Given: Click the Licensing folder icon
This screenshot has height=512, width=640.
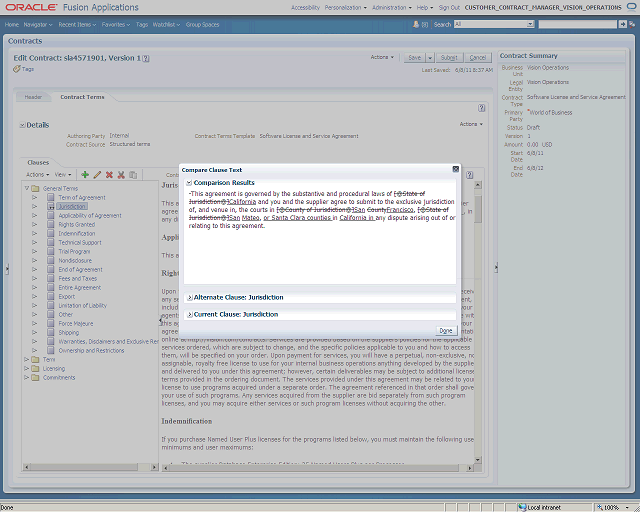Looking at the screenshot, I should pyautogui.click(x=36, y=368).
